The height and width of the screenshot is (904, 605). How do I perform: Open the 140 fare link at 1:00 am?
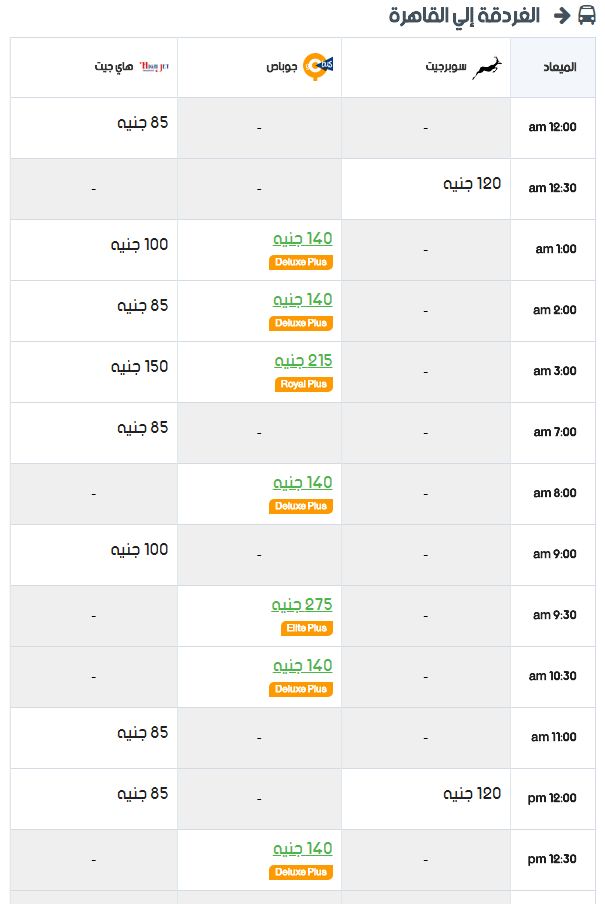tap(303, 239)
